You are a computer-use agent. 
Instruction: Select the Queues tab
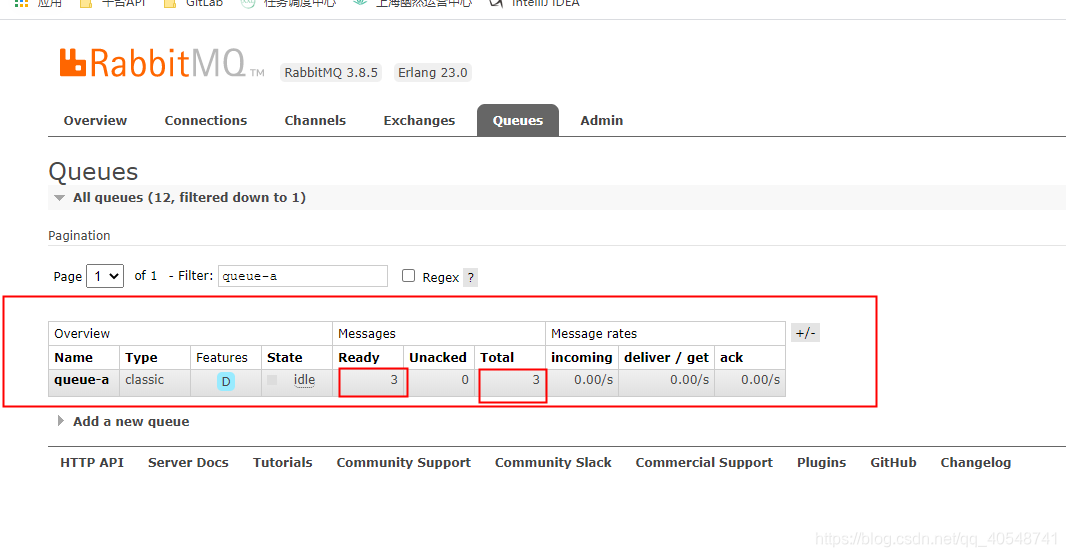[518, 120]
